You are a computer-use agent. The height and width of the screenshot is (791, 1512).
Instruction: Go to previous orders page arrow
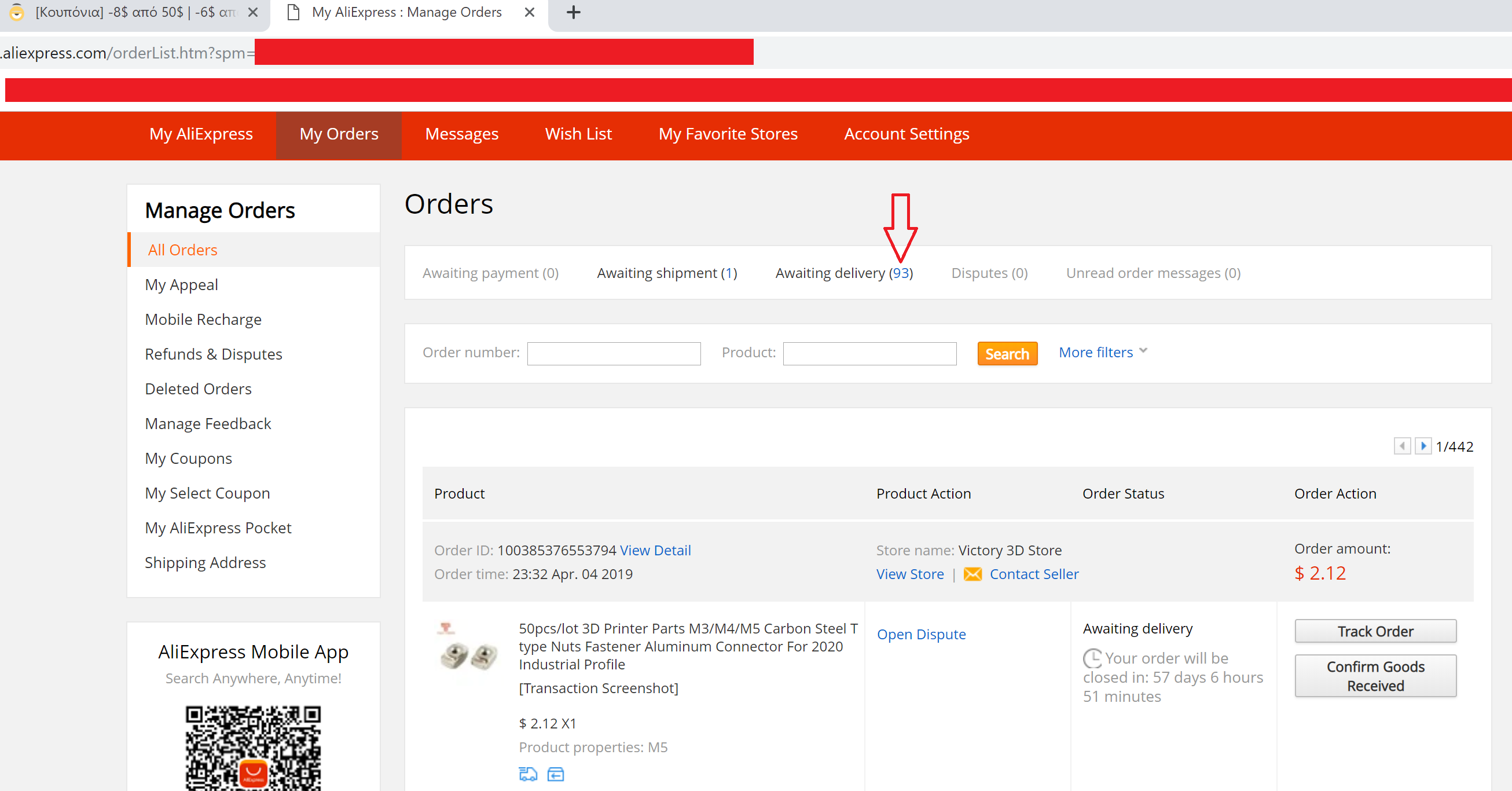(1402, 446)
